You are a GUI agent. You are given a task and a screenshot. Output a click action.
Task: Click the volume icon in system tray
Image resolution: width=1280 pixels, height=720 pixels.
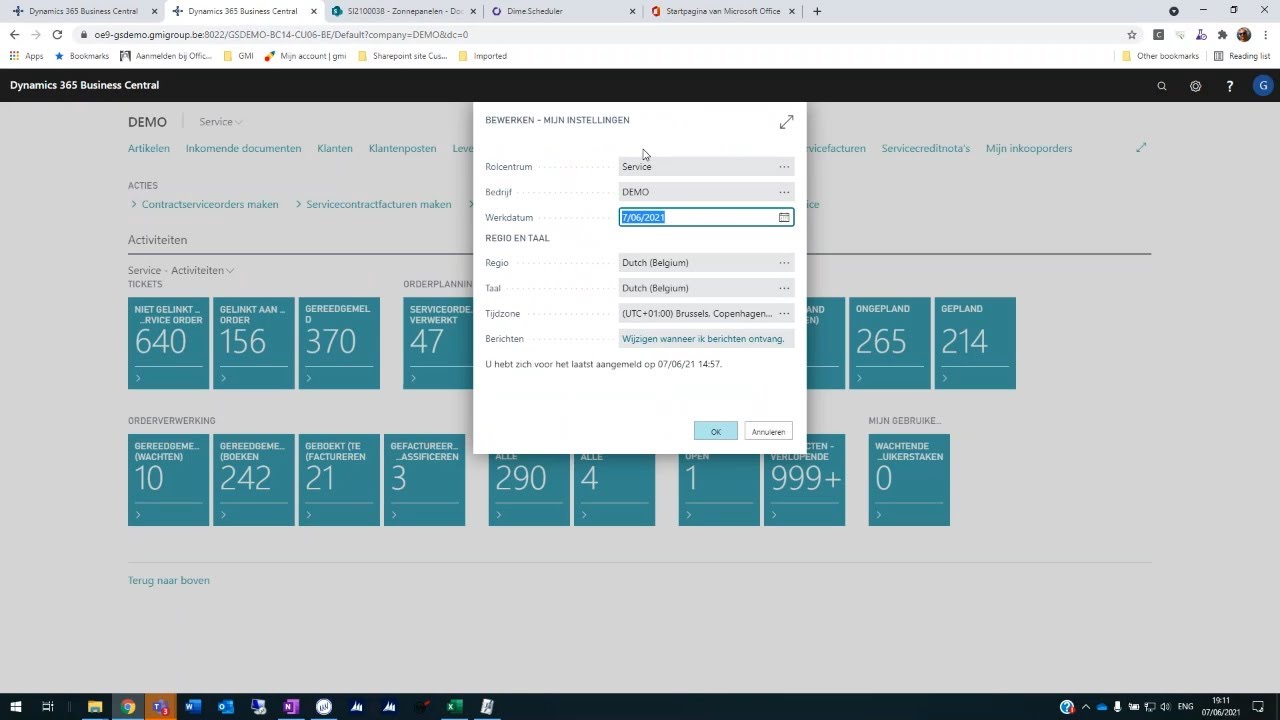coord(1164,707)
